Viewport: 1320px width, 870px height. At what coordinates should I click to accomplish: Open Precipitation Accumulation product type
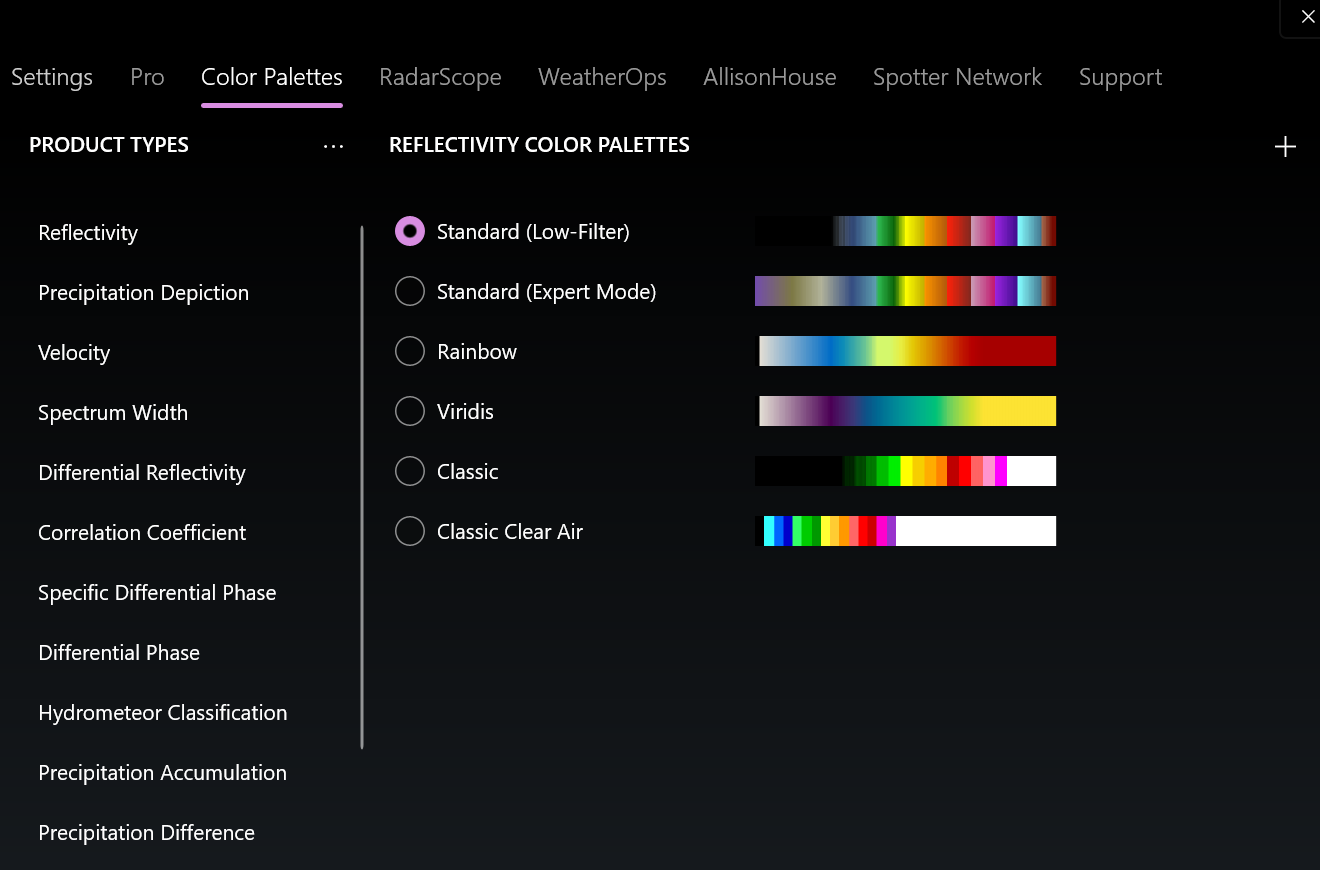click(x=162, y=773)
